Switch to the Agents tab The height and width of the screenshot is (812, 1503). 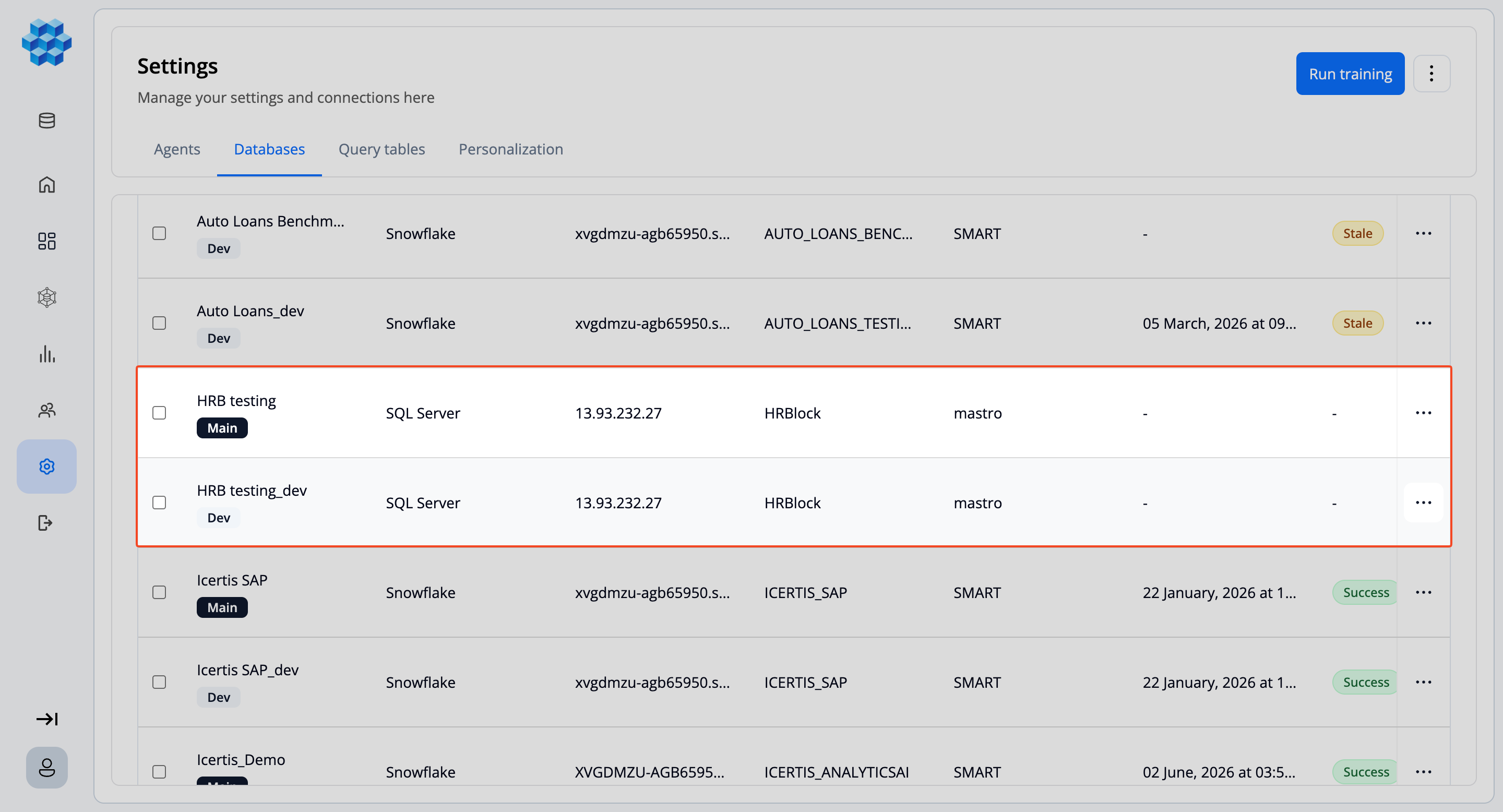click(x=177, y=149)
